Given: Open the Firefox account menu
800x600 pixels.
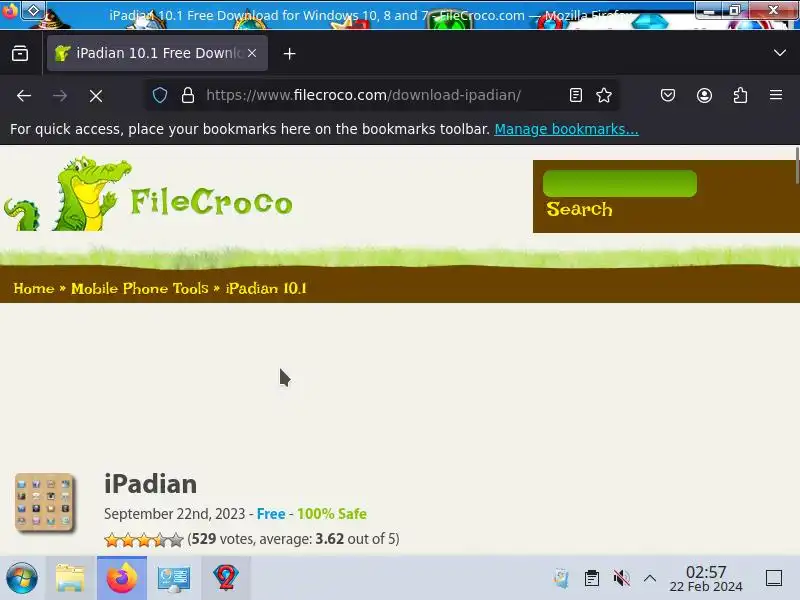Looking at the screenshot, I should pyautogui.click(x=704, y=95).
